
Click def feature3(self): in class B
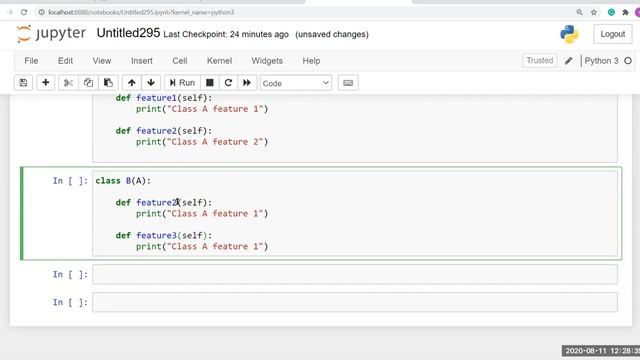pyautogui.click(x=164, y=236)
